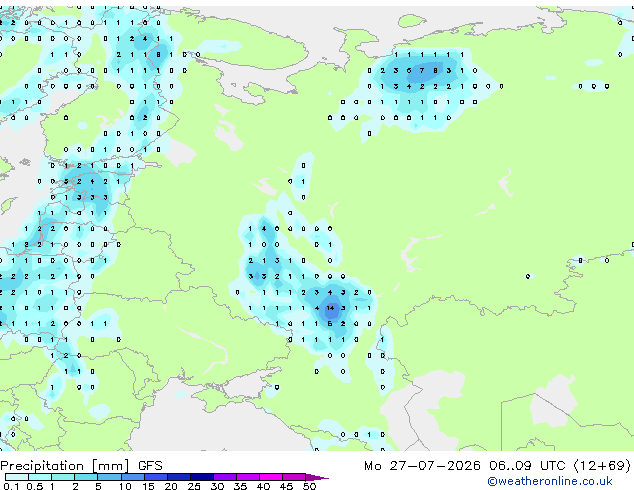Click the '7' precipitation value on map

pyautogui.click(x=422, y=70)
